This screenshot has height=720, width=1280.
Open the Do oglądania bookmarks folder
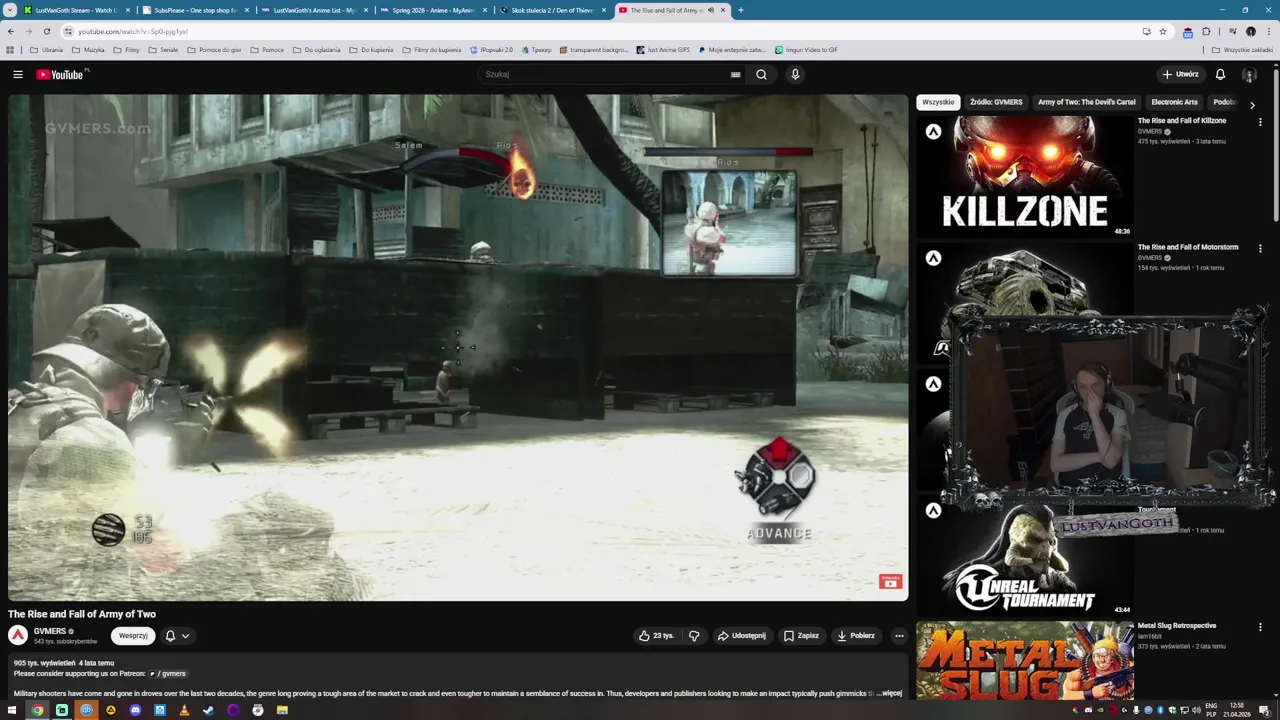click(316, 49)
